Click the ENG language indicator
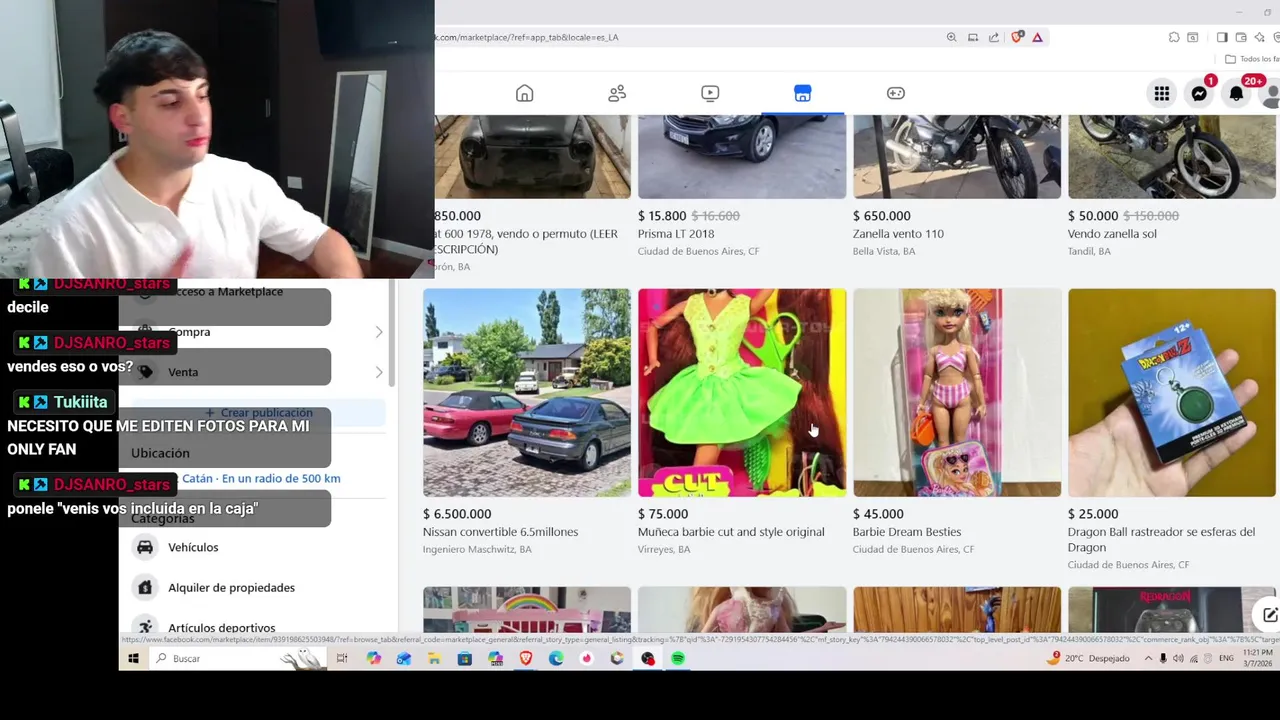 (1225, 658)
